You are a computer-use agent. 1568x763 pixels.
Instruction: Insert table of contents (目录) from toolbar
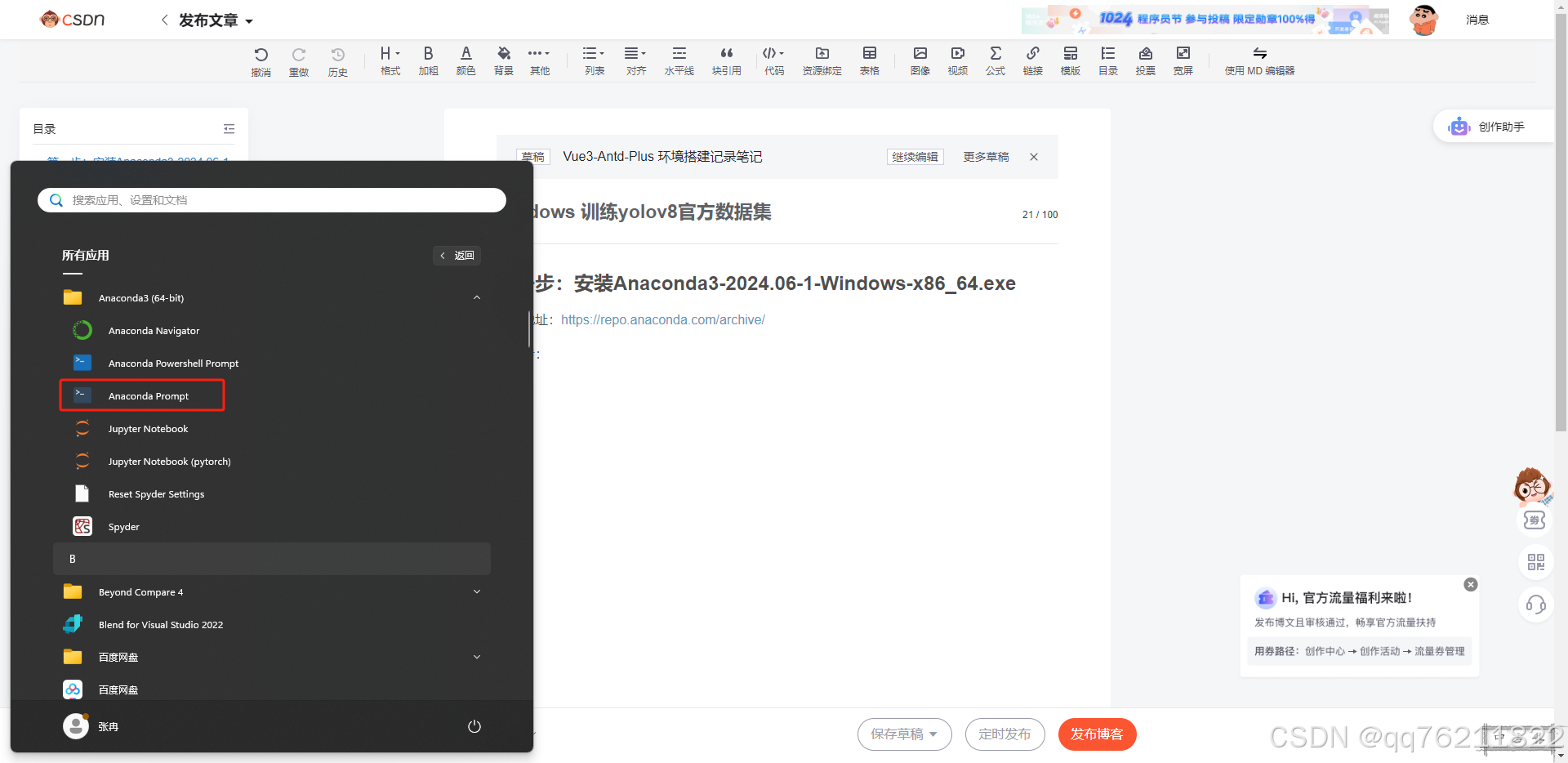[1108, 60]
